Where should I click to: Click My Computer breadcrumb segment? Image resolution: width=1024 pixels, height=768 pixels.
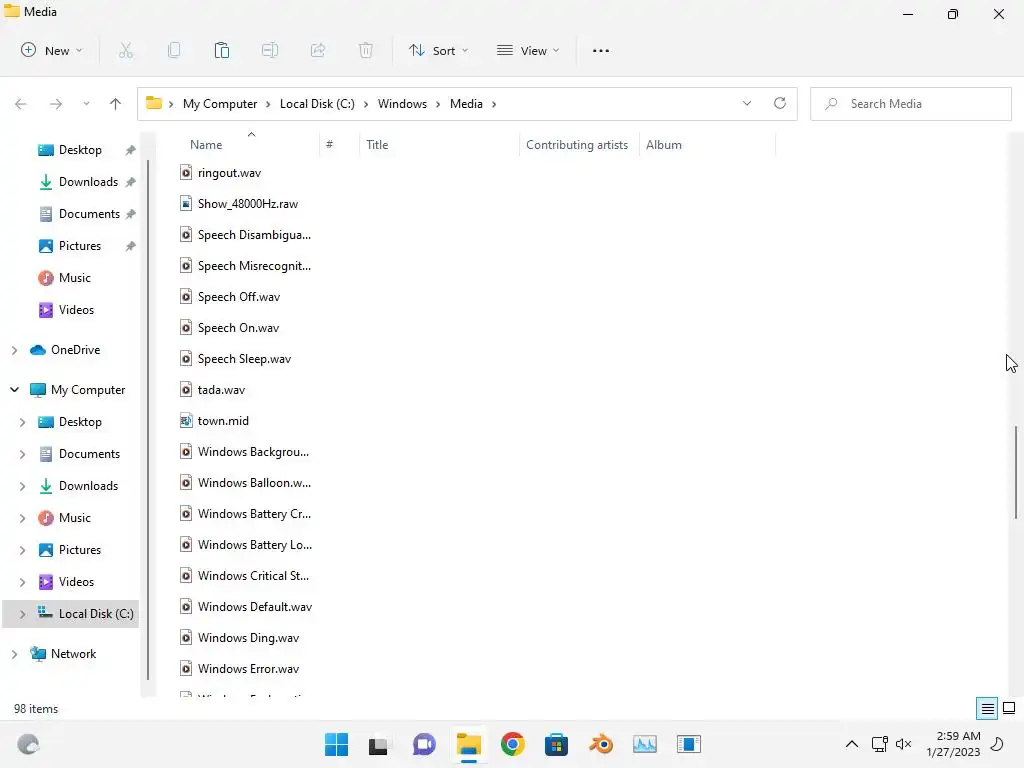click(x=220, y=104)
